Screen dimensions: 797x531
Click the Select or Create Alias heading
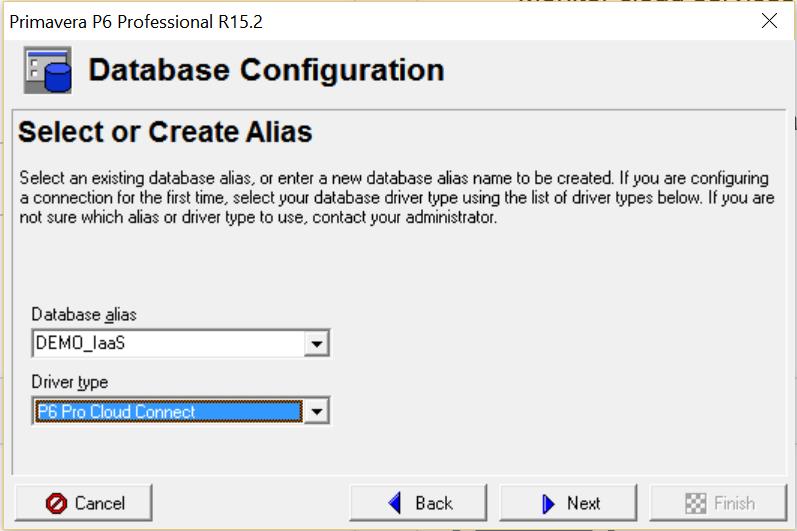tap(165, 132)
